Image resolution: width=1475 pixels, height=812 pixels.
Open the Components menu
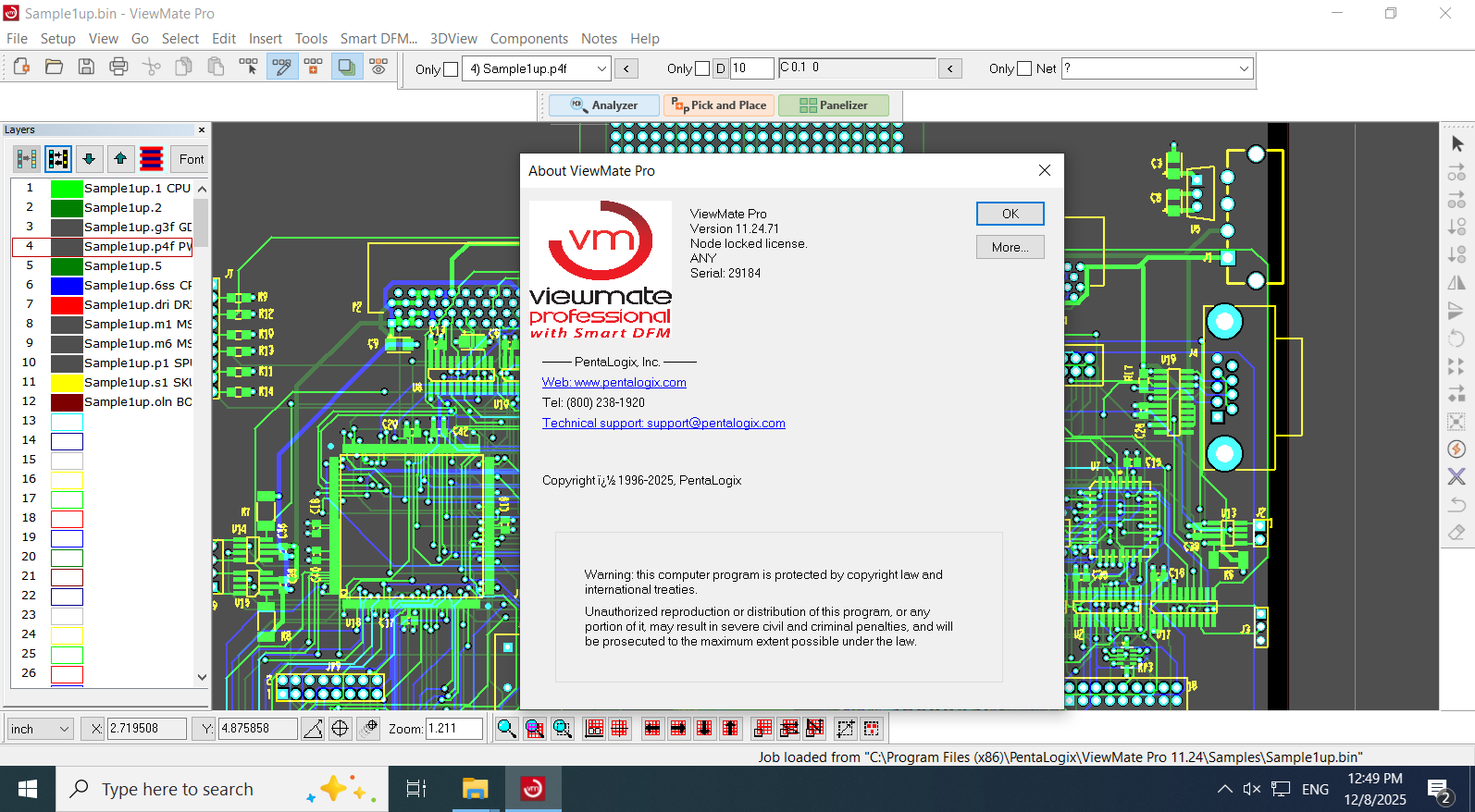(x=529, y=39)
